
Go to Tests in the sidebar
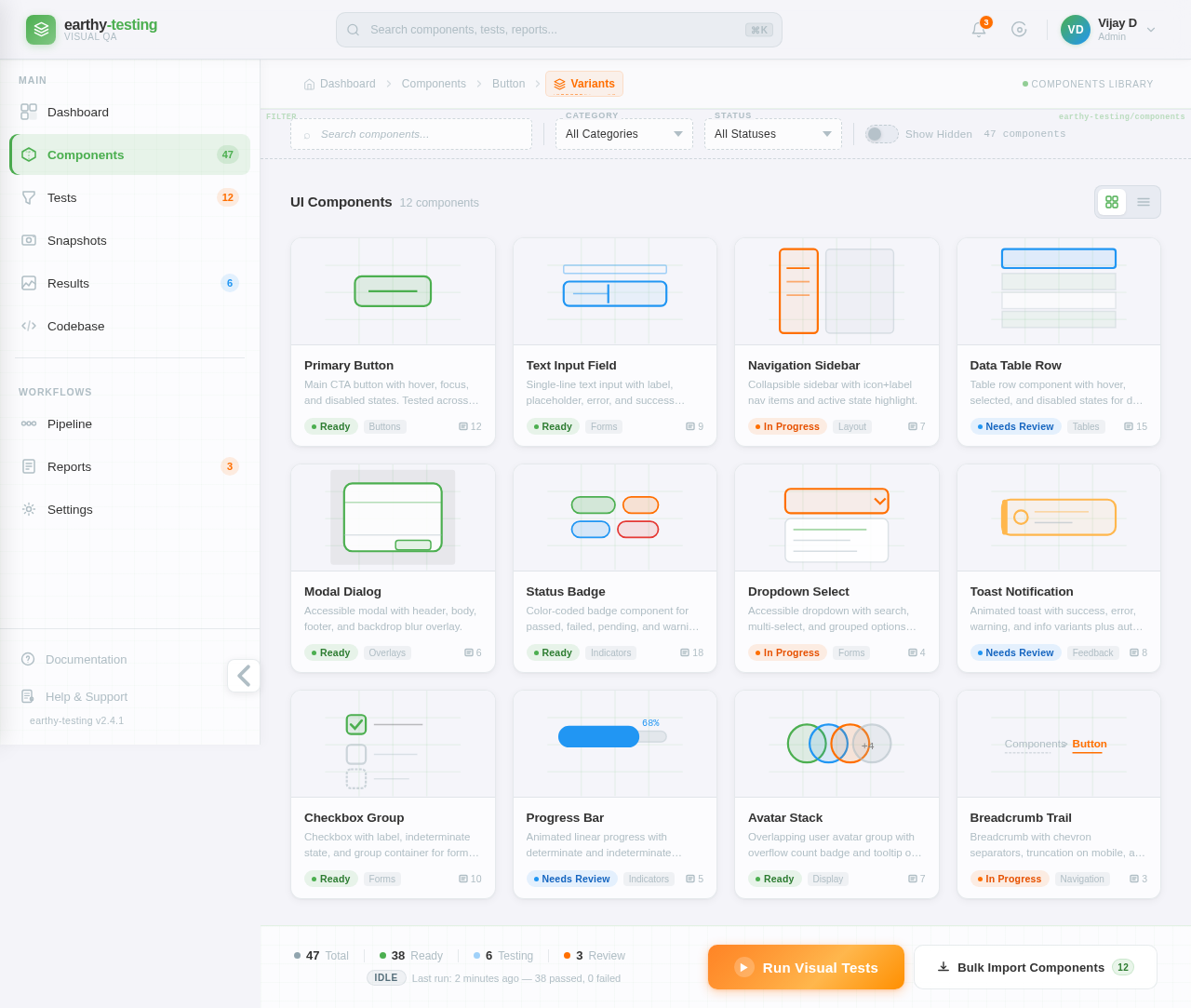130,197
